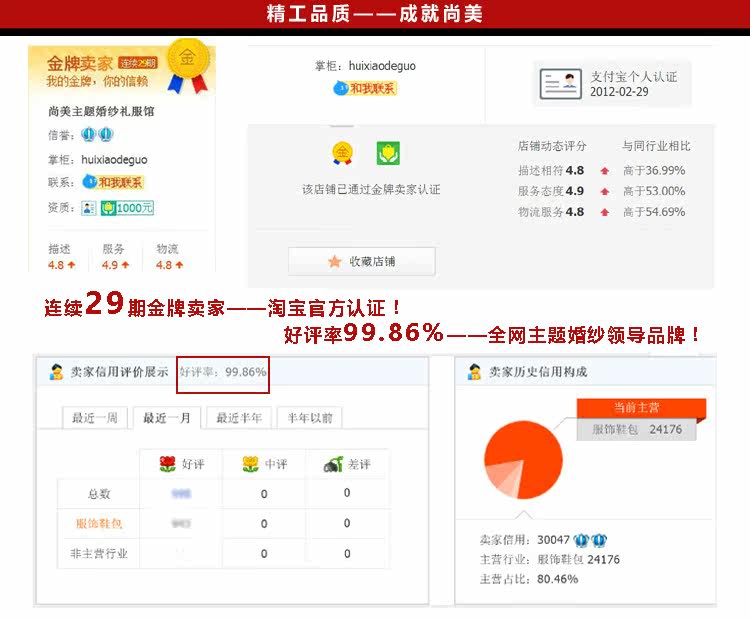This screenshot has height=620, width=750.
Task: Click 和我联系 chat button under top 掌柜 name
Action: pos(365,88)
